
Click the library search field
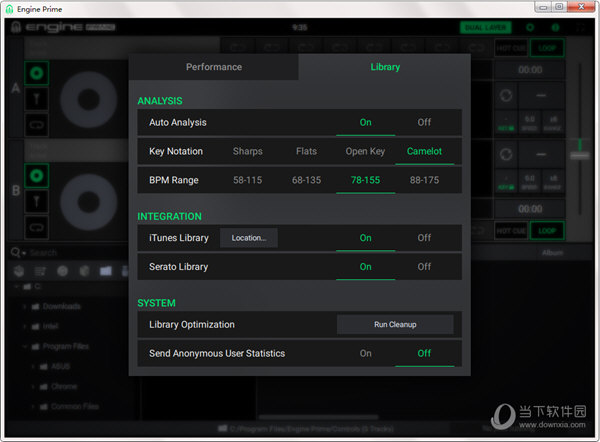[x=78, y=253]
